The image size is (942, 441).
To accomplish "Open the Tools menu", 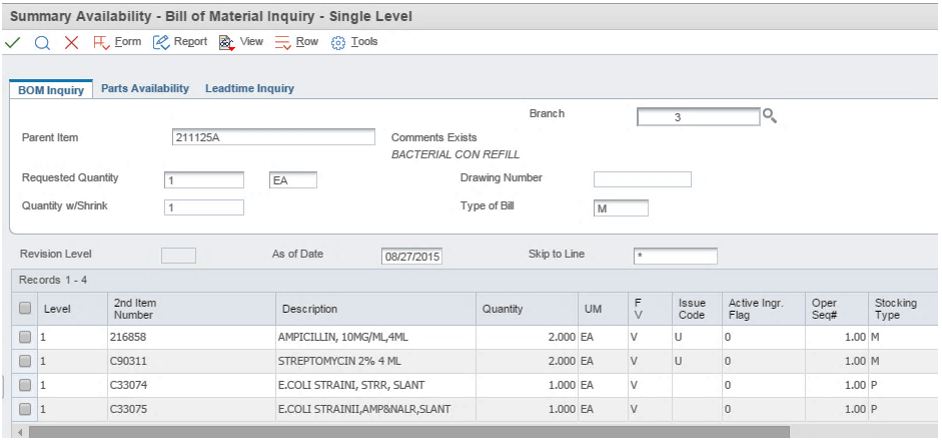I will click(364, 41).
